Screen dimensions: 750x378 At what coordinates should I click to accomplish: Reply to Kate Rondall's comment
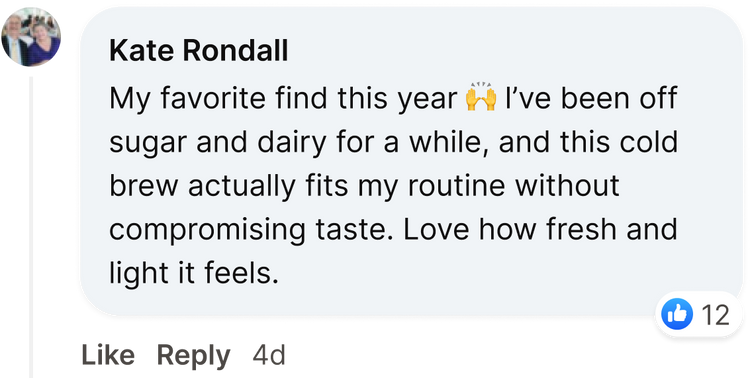click(194, 356)
